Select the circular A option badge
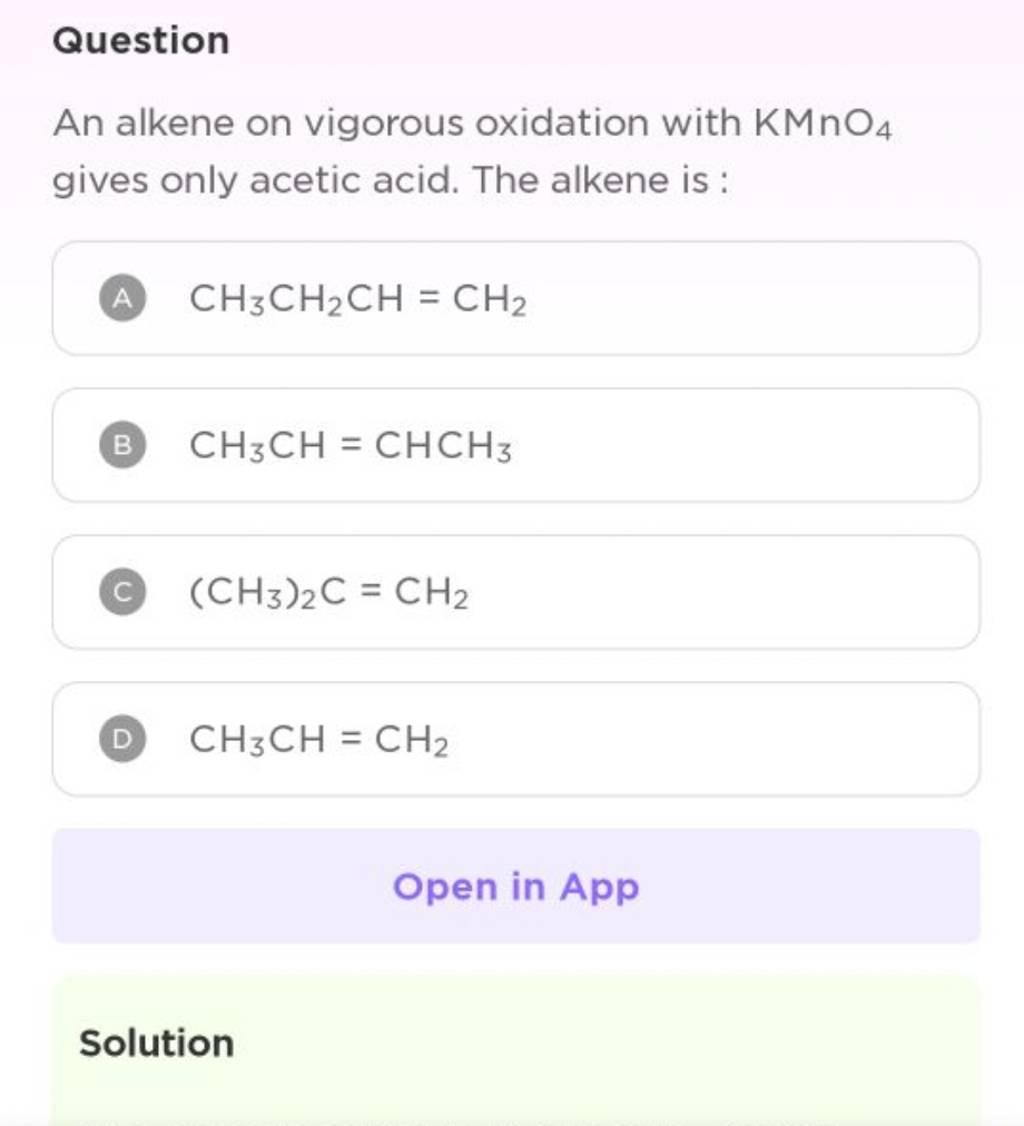The height and width of the screenshot is (1126, 1024). (x=120, y=298)
